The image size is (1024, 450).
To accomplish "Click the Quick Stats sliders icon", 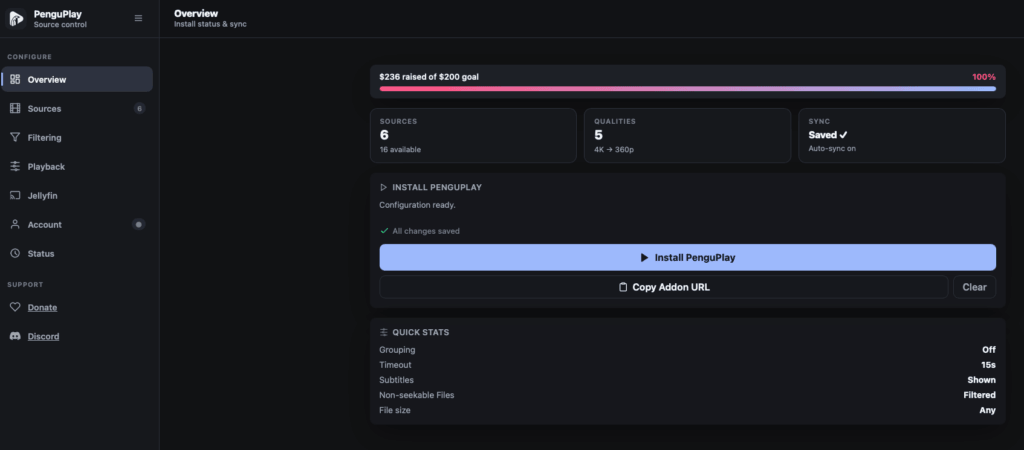I will (x=384, y=332).
